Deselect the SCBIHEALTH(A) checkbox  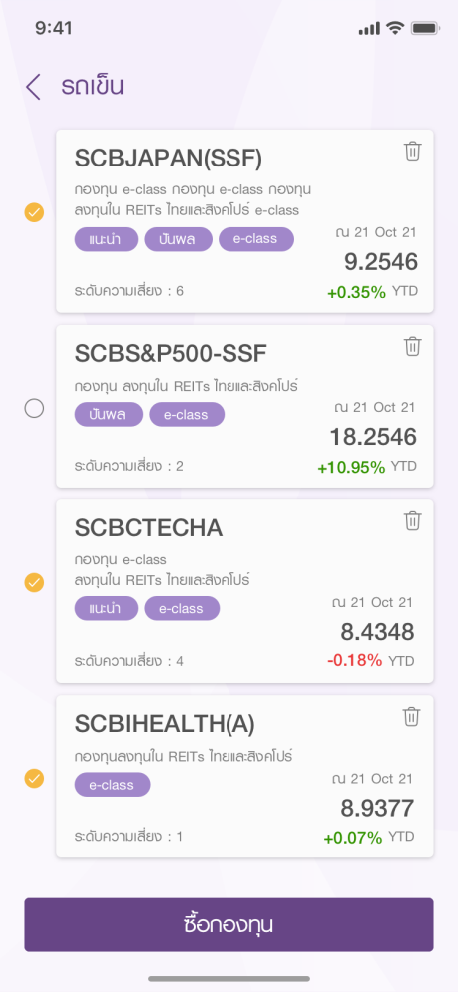pos(34,778)
